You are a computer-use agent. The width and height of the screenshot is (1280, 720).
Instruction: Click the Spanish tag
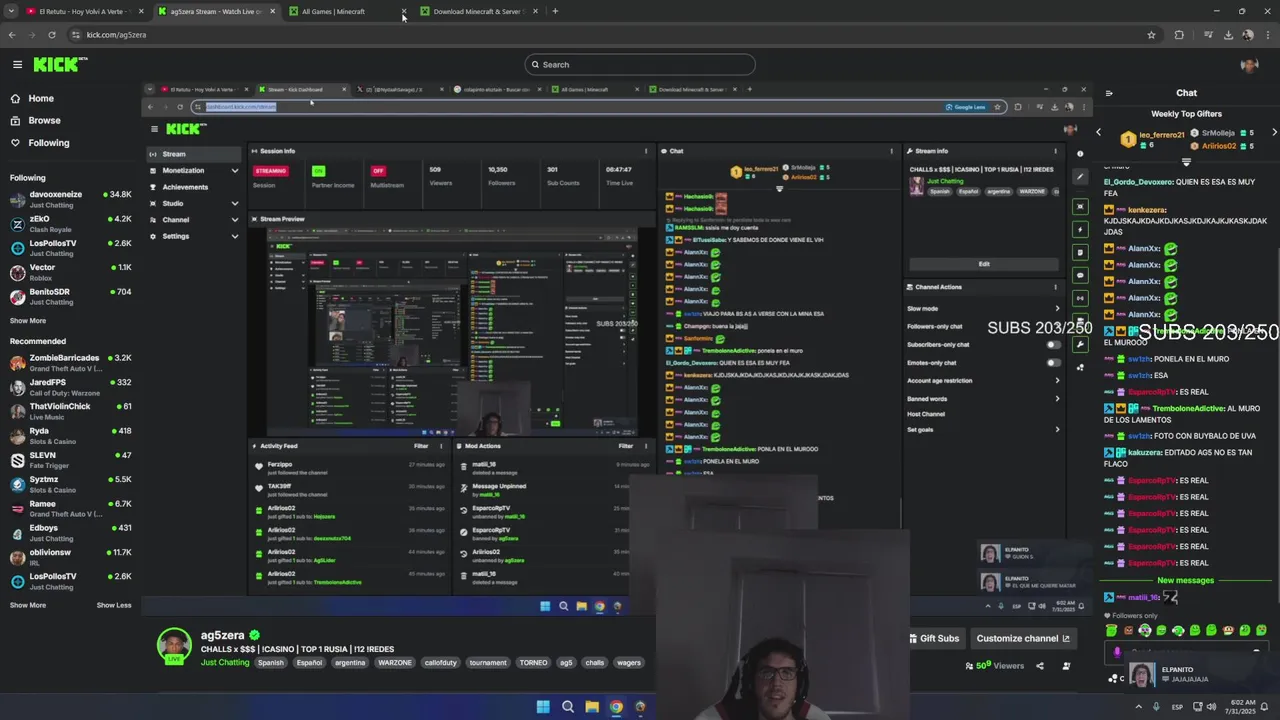click(270, 662)
